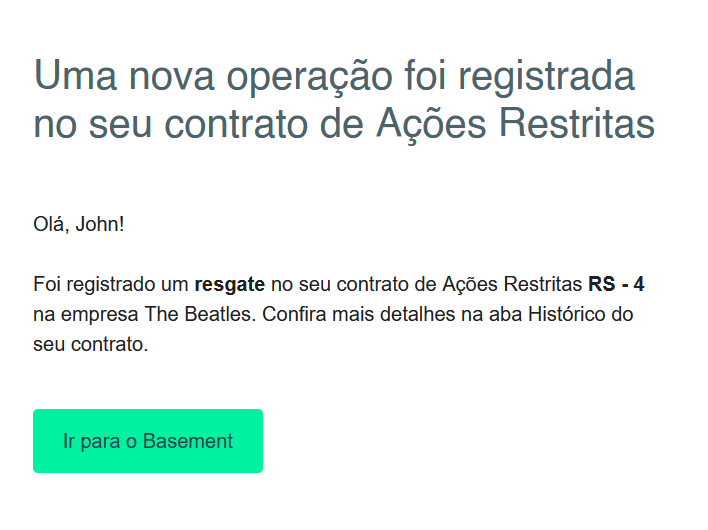Click the 'Olá, John!' greeting line
The height and width of the screenshot is (530, 708).
coord(79,223)
